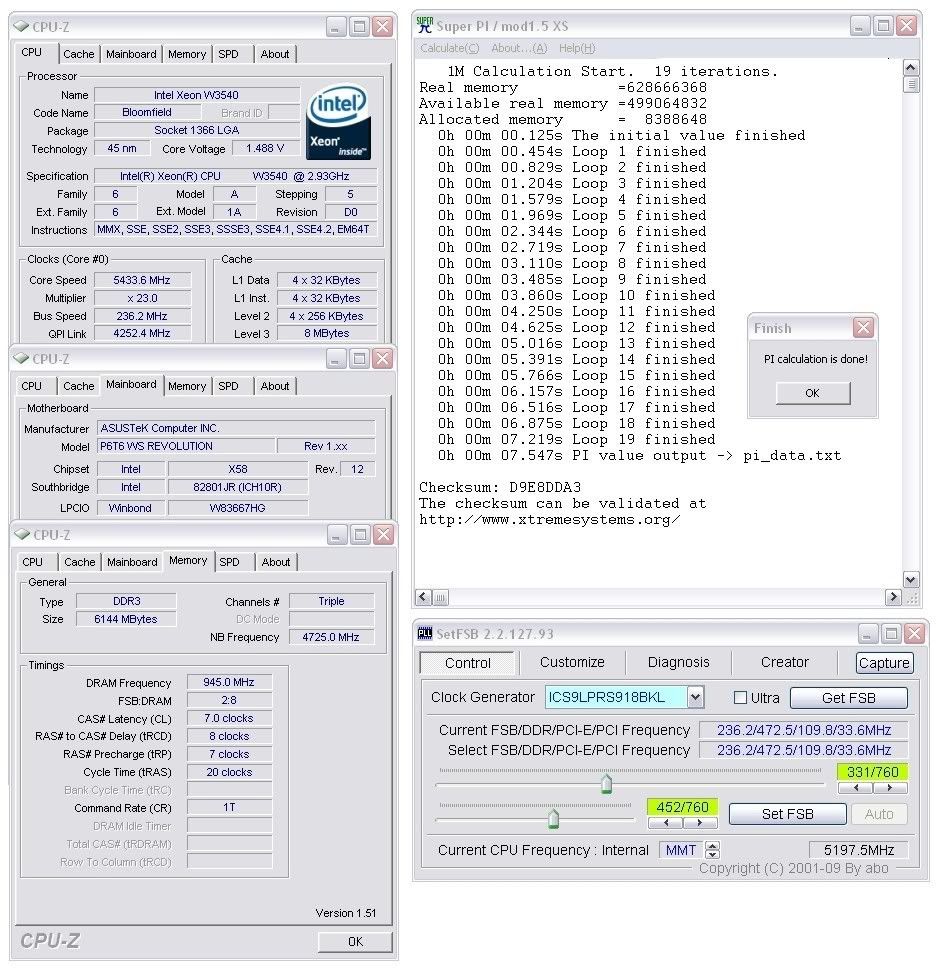This screenshot has width=938, height=969.
Task: Click the Capture button in SetFSB
Action: [x=884, y=662]
